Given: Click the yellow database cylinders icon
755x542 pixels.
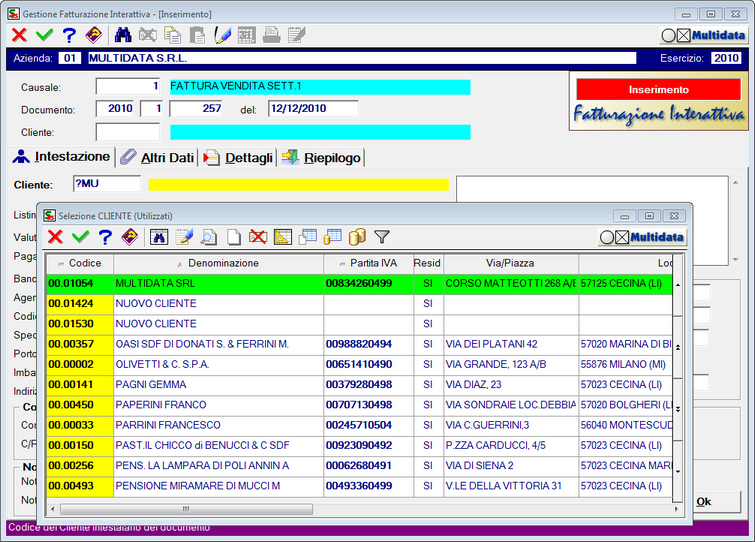Looking at the screenshot, I should [357, 237].
